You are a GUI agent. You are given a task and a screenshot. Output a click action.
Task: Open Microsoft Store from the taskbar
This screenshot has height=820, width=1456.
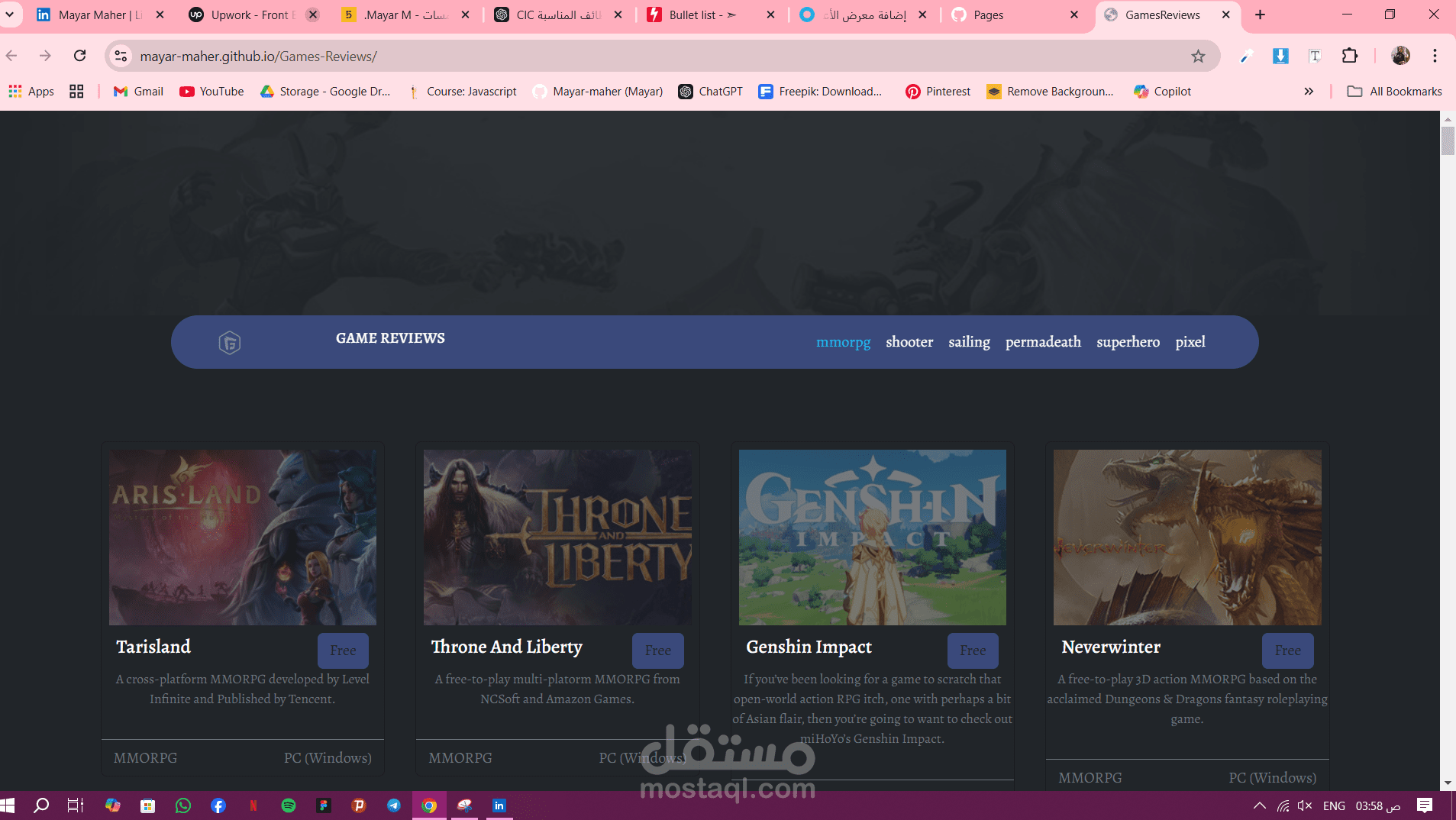(x=148, y=805)
